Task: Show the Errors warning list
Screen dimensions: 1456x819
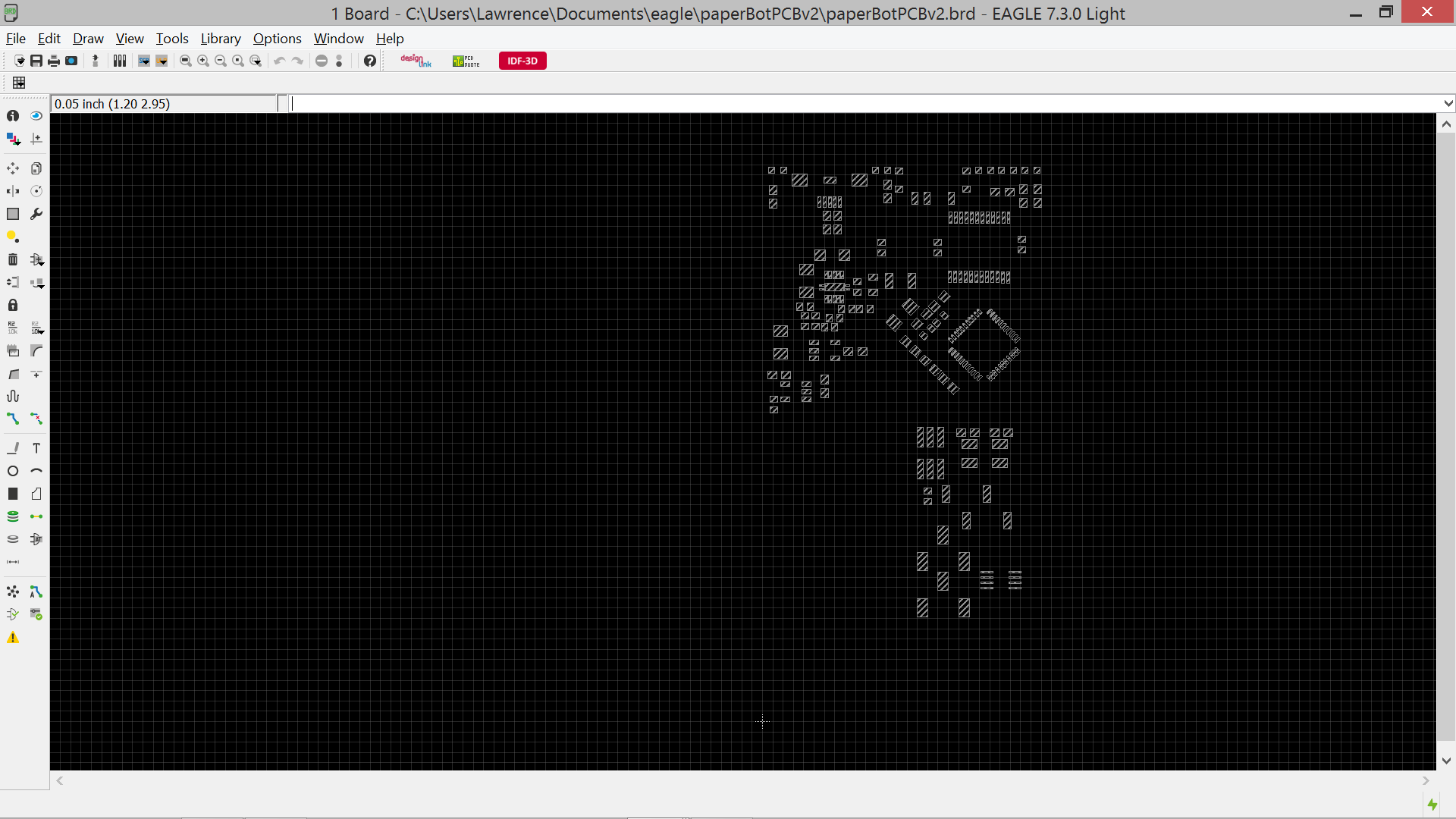Action: (x=13, y=638)
